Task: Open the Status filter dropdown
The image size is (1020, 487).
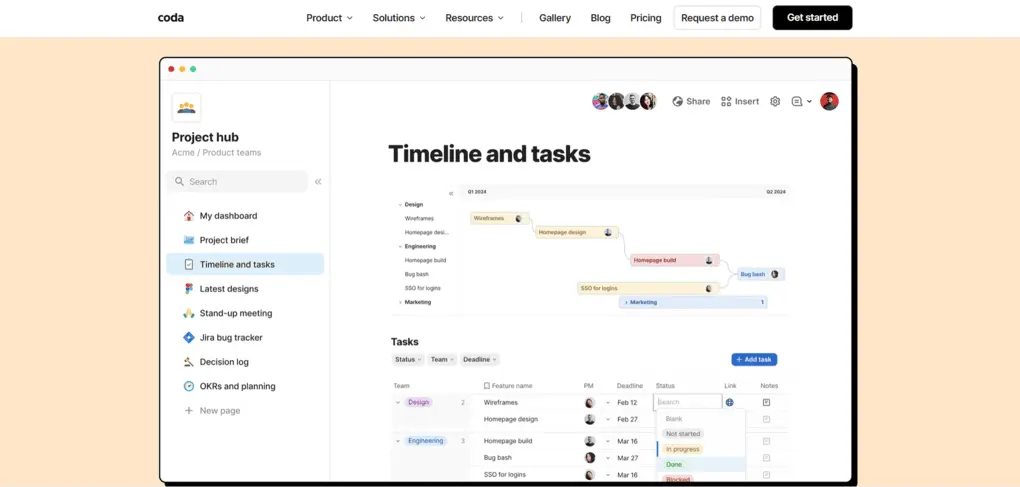Action: pos(409,360)
